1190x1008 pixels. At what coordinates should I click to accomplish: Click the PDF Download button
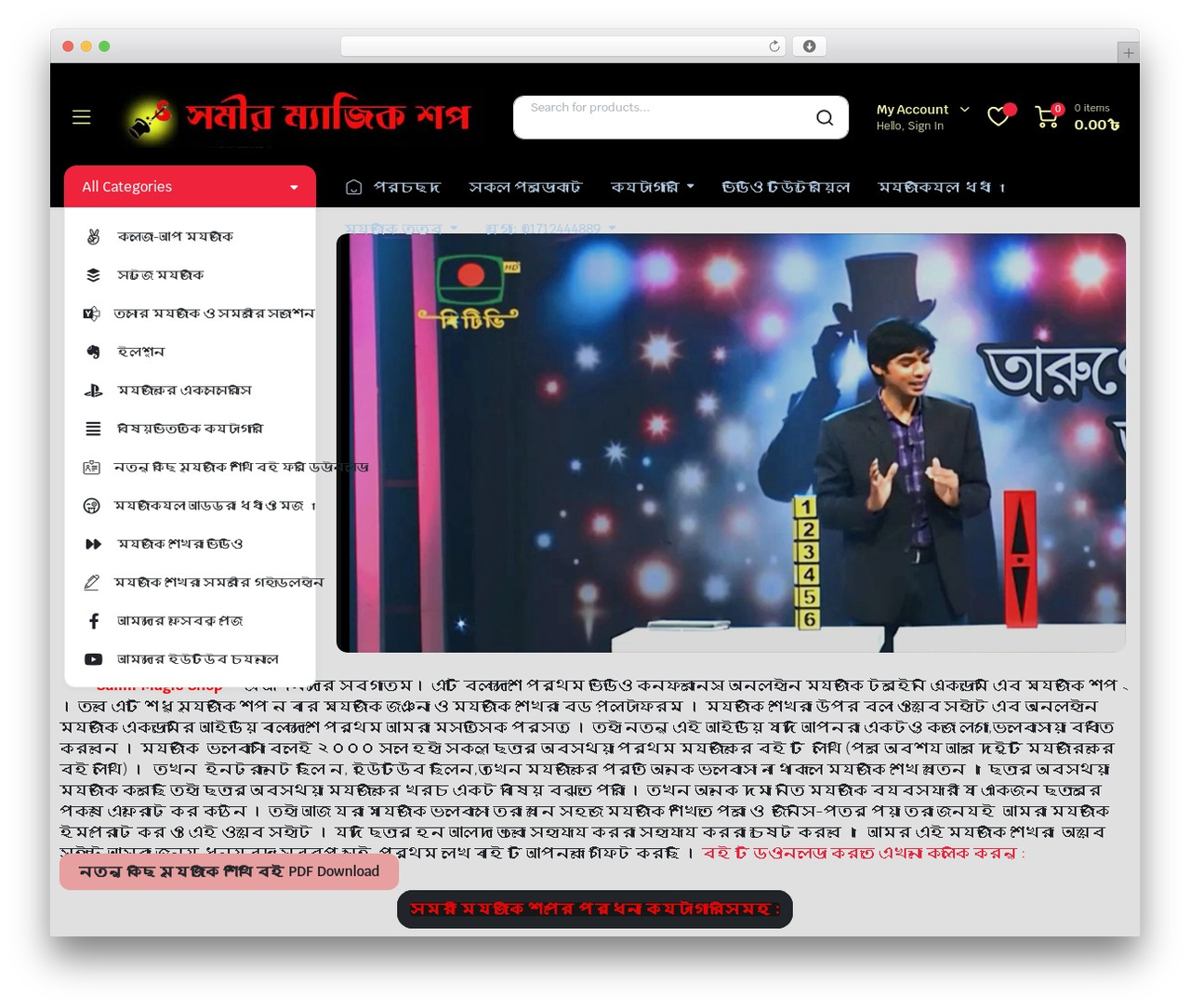pos(229,871)
